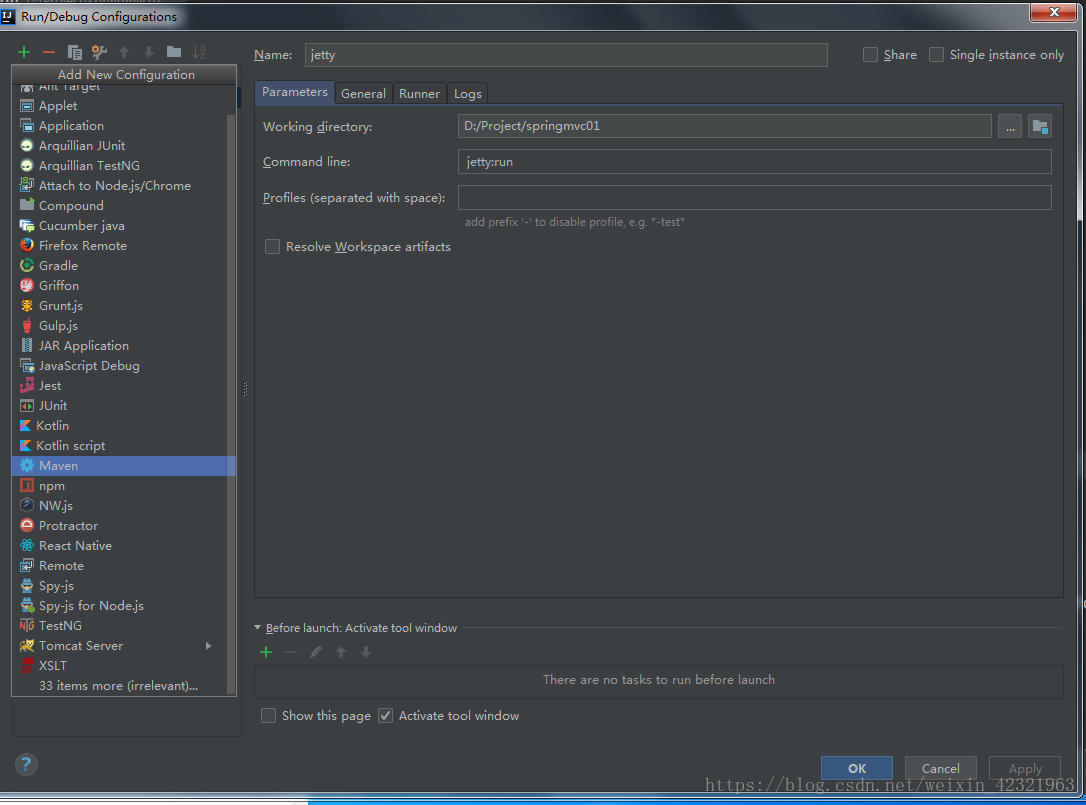Select the highlighted Maven entry
This screenshot has height=805, width=1086.
coord(124,466)
